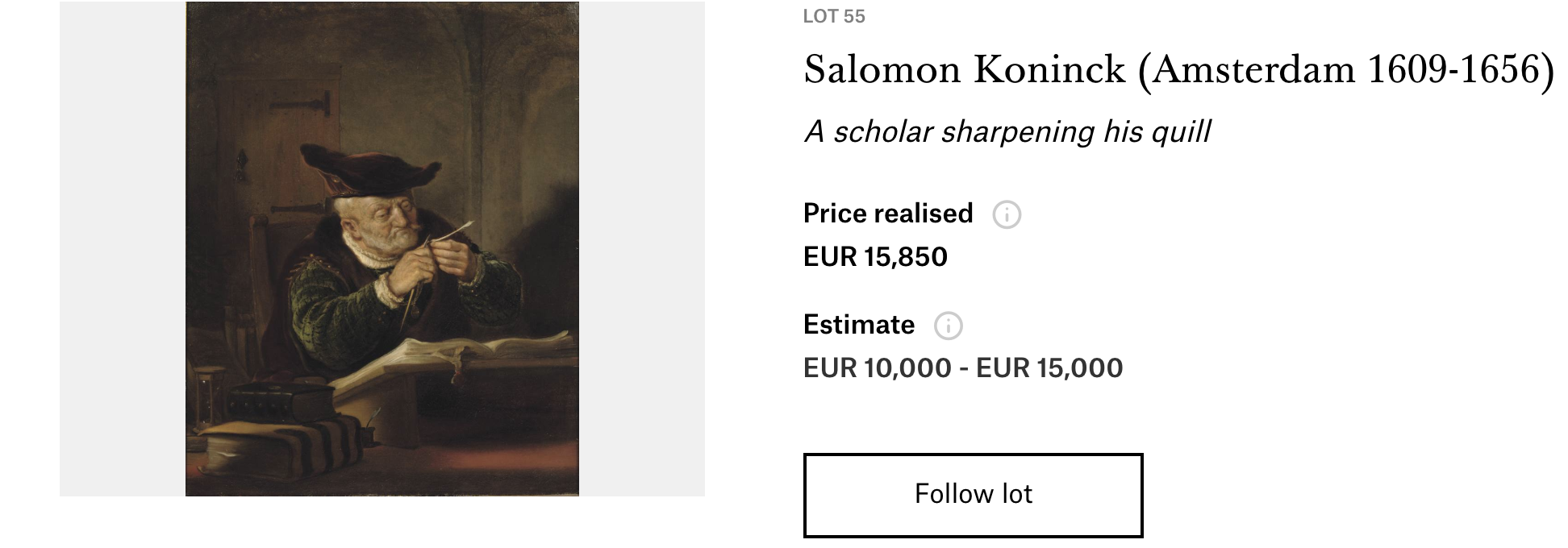The image size is (1568, 548).
Task: Click the gray margin right of the painting
Action: (641, 248)
